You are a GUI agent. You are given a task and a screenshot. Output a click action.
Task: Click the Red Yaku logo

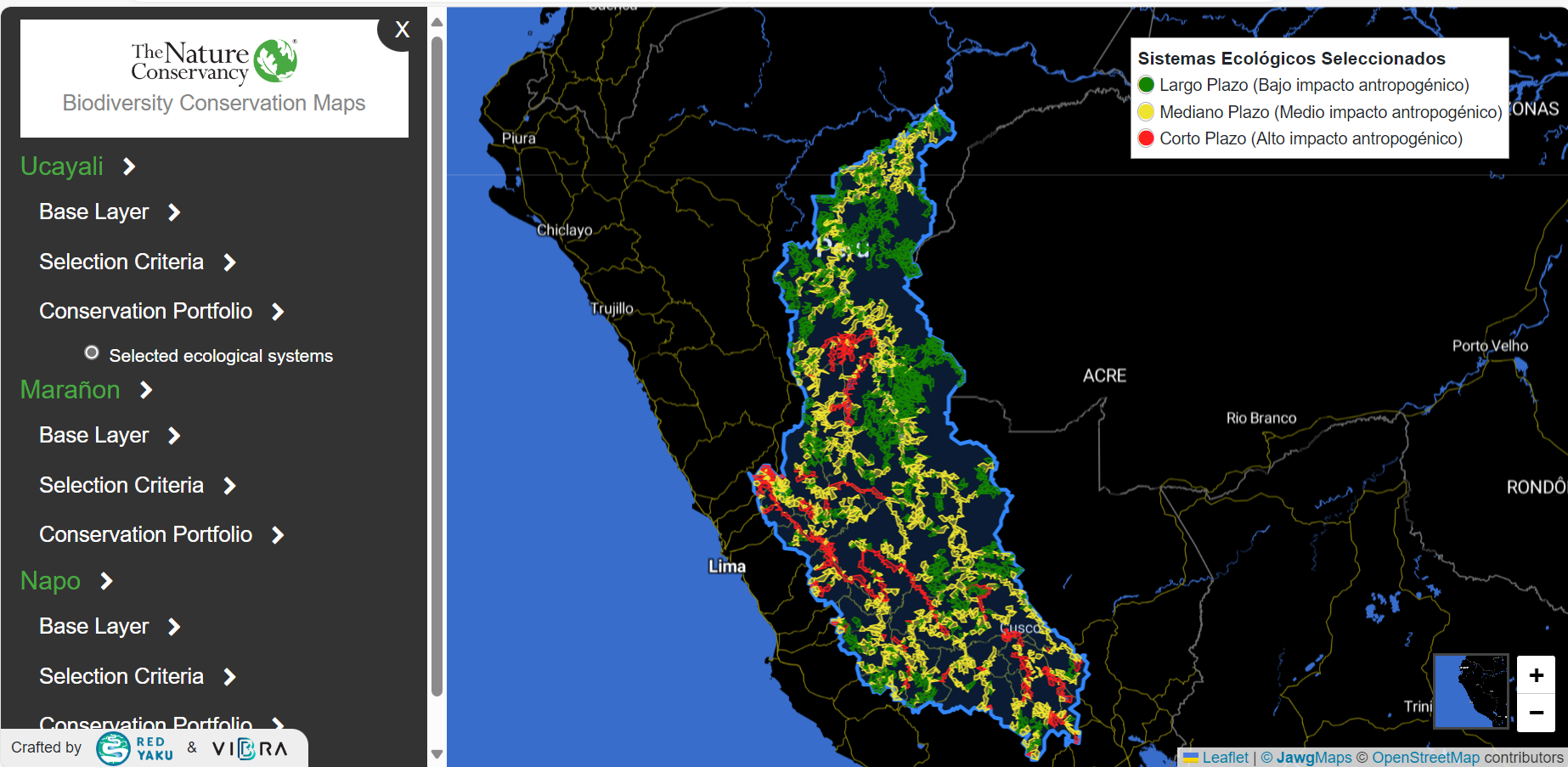[135, 748]
